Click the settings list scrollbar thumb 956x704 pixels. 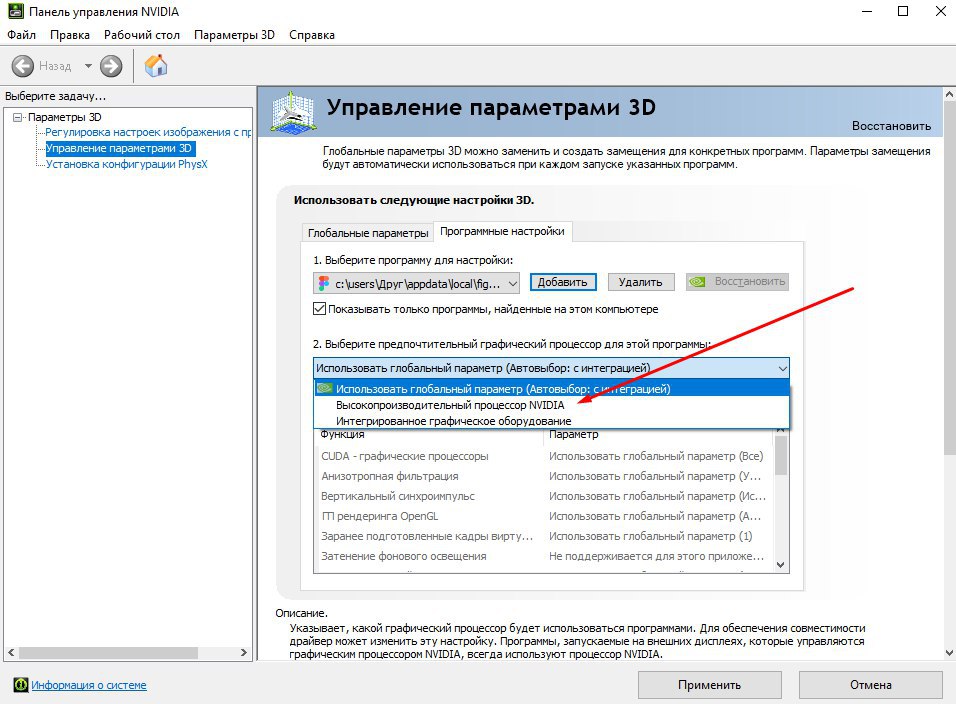[780, 456]
